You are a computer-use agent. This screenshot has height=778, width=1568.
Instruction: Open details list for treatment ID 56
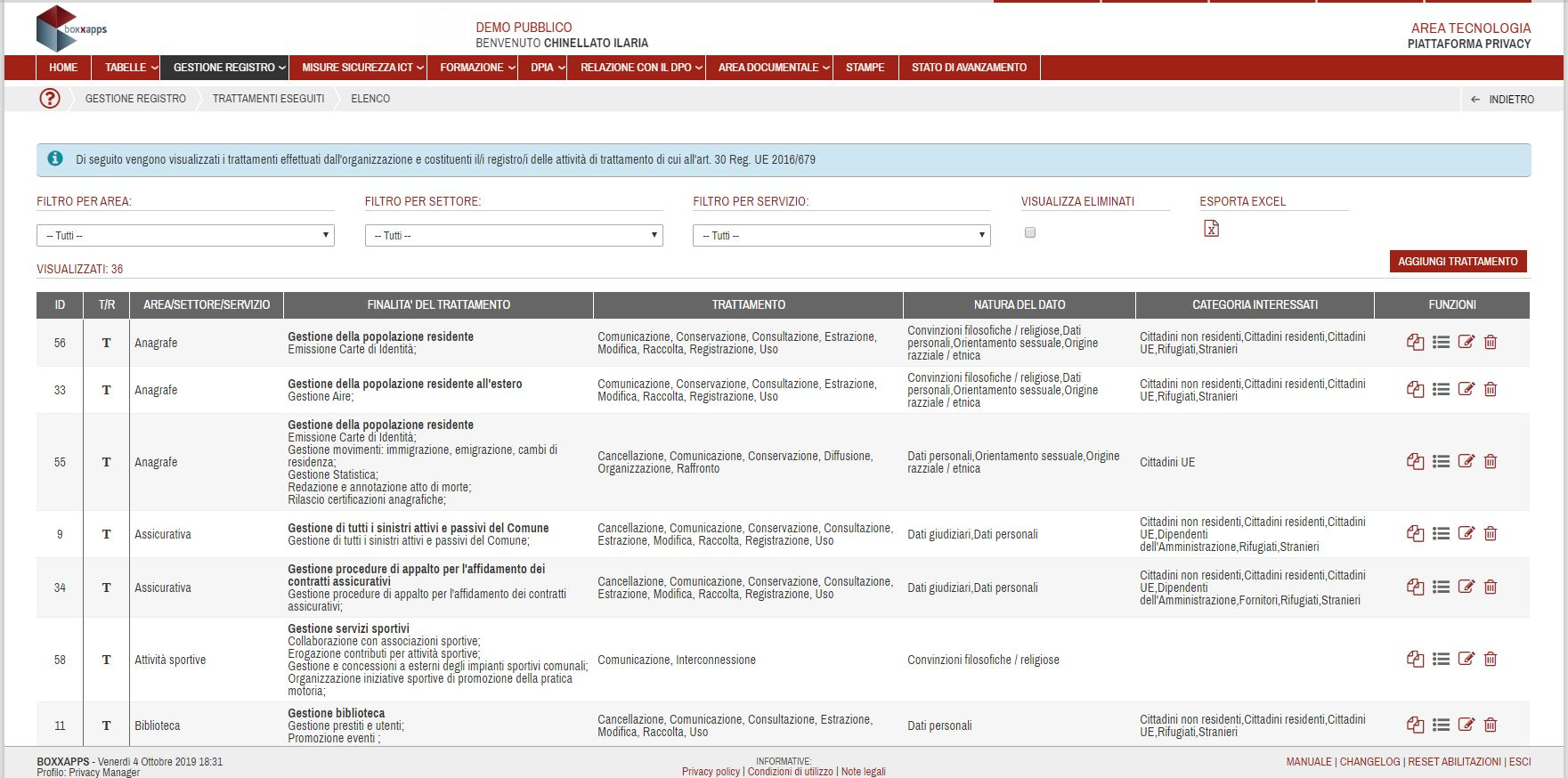[x=1441, y=343]
